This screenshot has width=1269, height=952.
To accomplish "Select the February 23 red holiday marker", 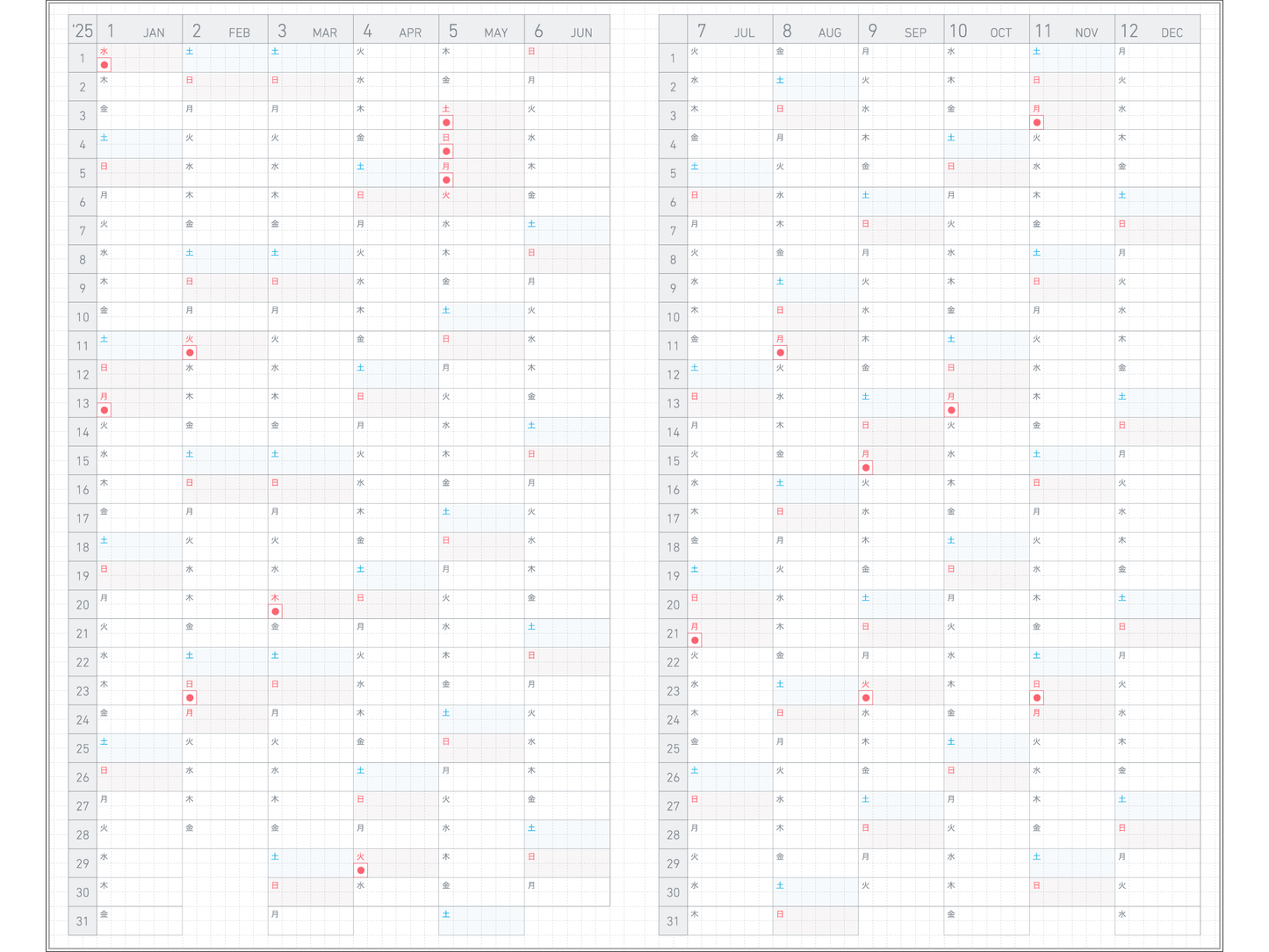I will tap(190, 697).
